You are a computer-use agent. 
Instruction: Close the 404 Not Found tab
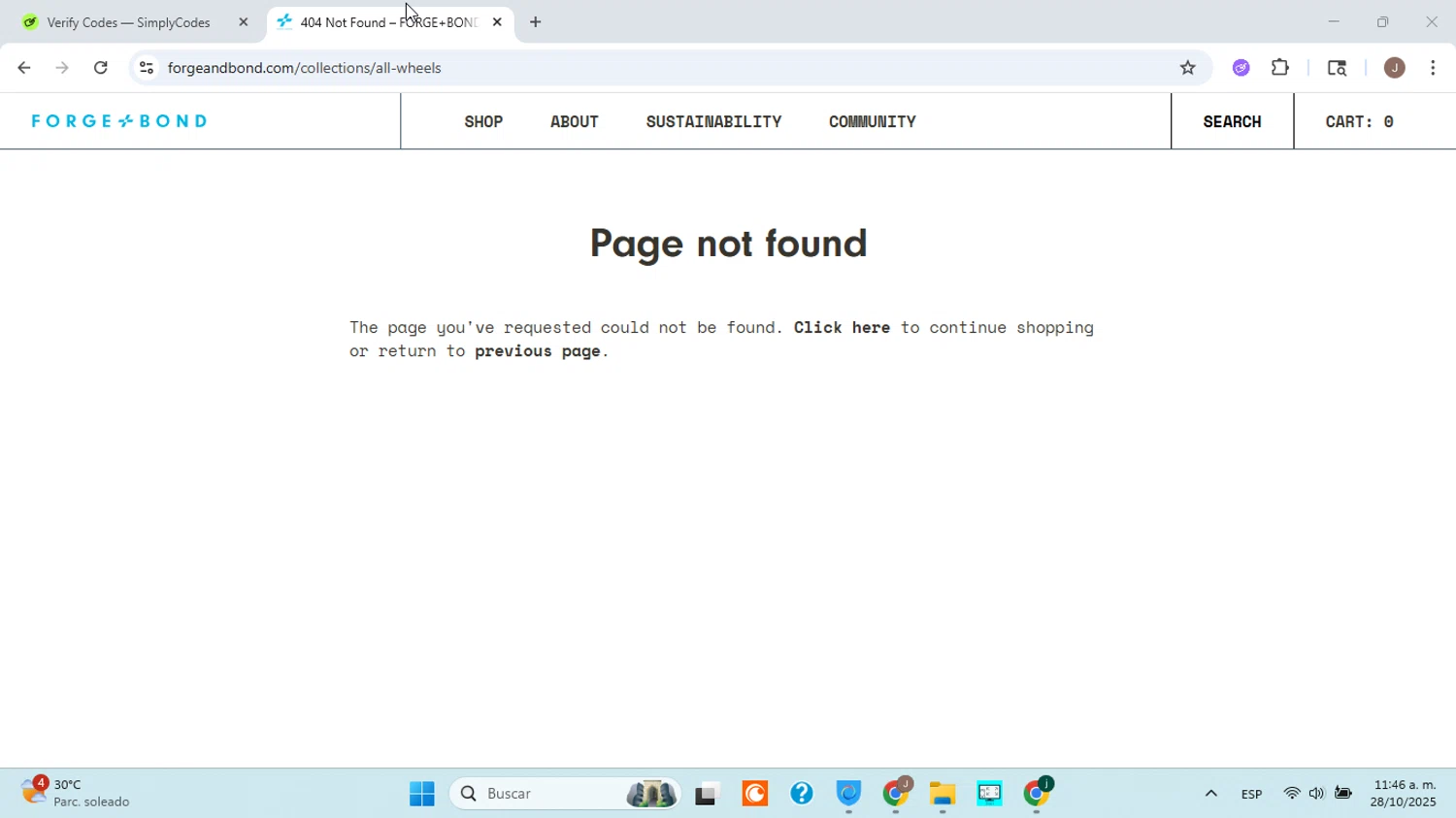tap(497, 22)
